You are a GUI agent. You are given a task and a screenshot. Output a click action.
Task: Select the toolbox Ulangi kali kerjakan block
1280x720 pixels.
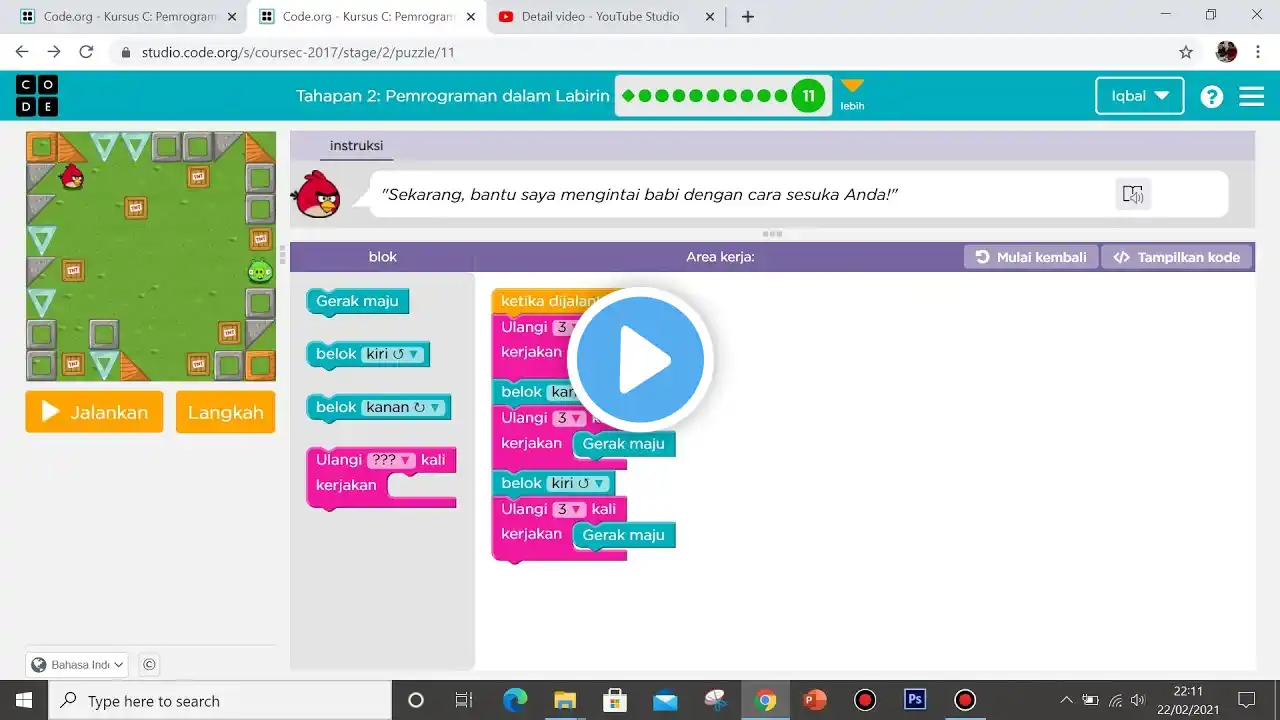pyautogui.click(x=381, y=477)
